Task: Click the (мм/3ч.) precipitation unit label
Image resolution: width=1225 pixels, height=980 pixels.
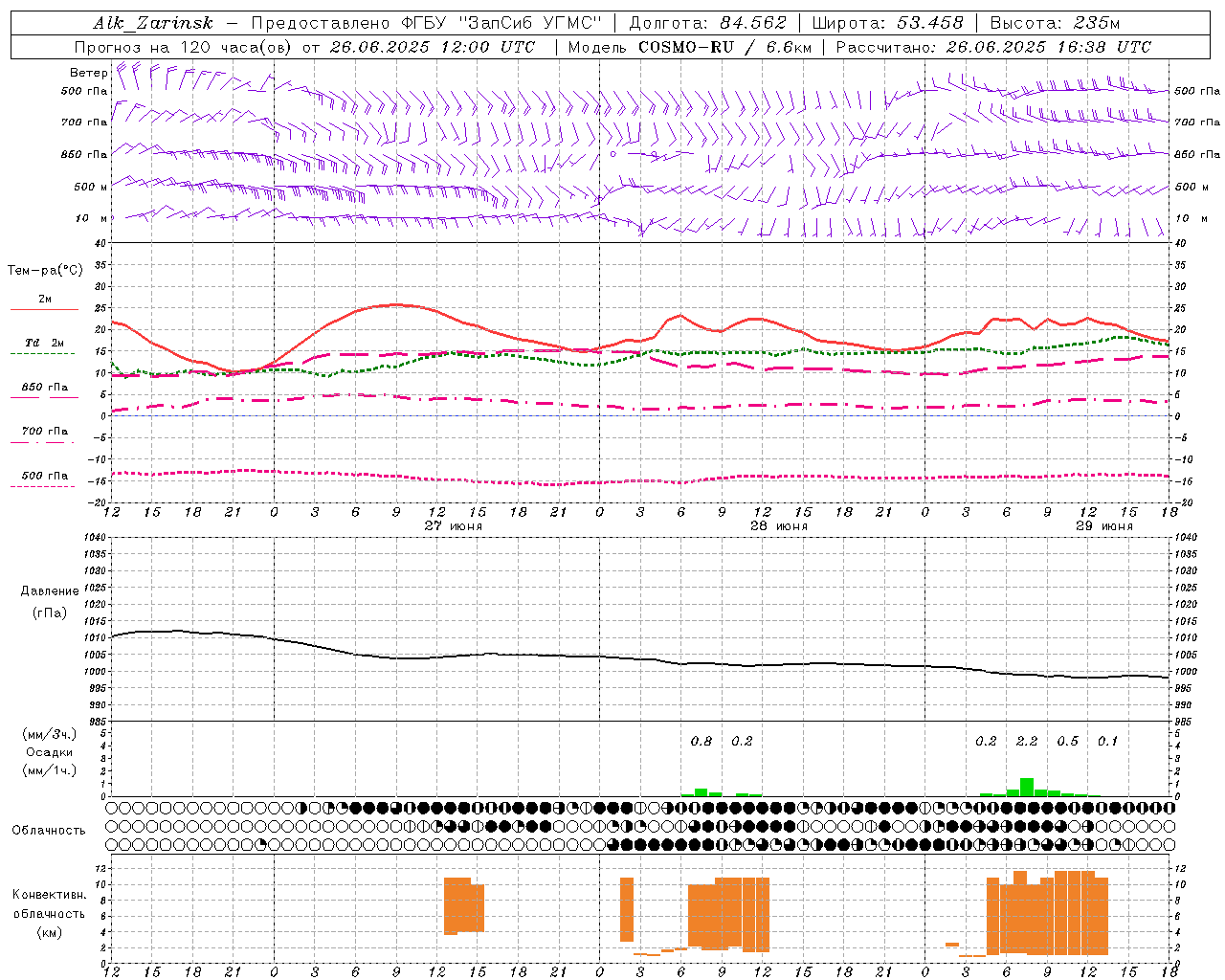Action: pyautogui.click(x=49, y=734)
